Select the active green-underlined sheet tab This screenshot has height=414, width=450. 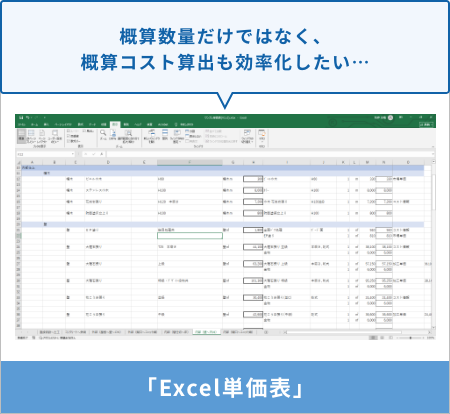tap(207, 332)
